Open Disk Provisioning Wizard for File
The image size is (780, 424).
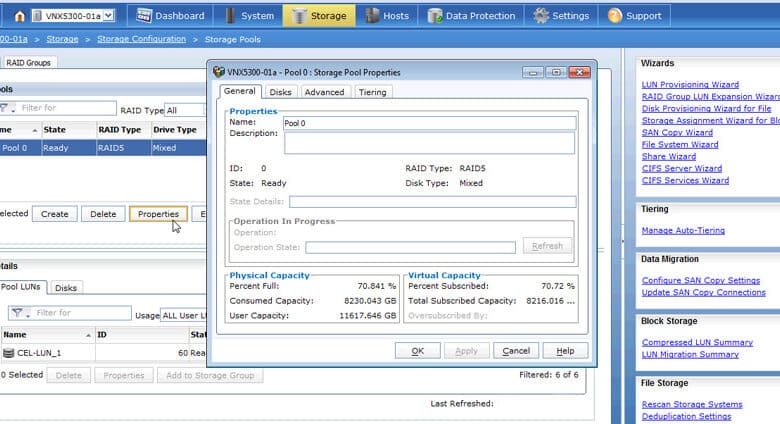[706, 108]
